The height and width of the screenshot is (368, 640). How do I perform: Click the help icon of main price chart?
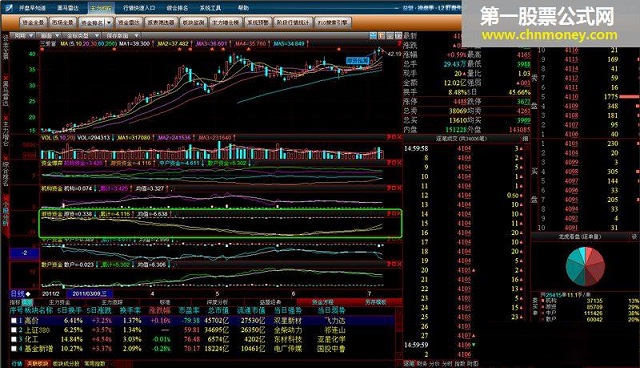click(x=399, y=43)
